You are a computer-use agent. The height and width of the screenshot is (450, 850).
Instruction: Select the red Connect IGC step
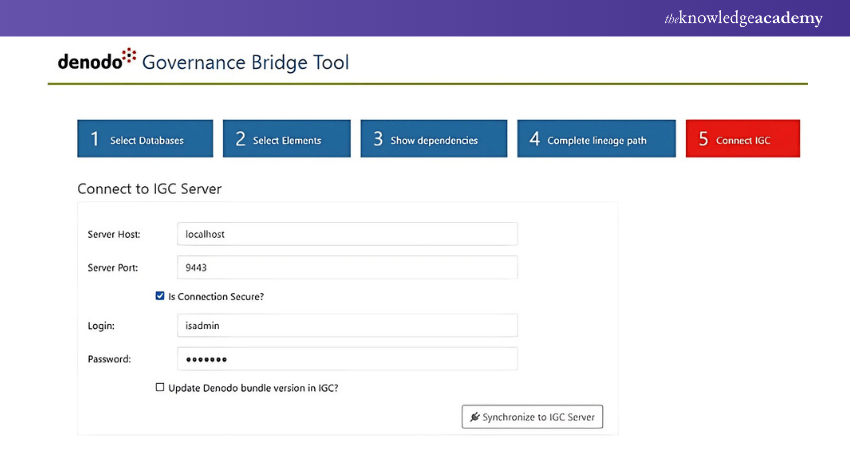coord(742,139)
